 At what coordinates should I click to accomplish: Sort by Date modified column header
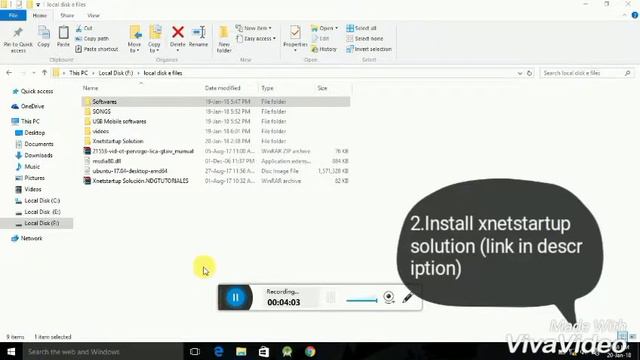222,88
